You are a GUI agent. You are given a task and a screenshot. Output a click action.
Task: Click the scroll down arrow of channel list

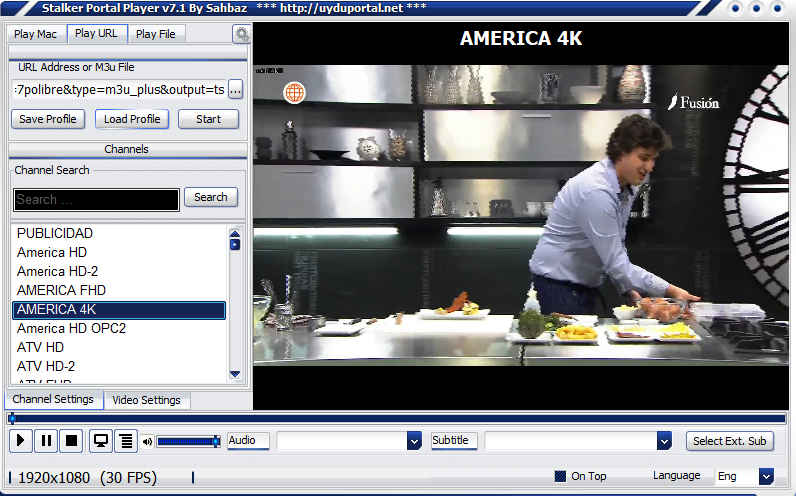pyautogui.click(x=235, y=374)
